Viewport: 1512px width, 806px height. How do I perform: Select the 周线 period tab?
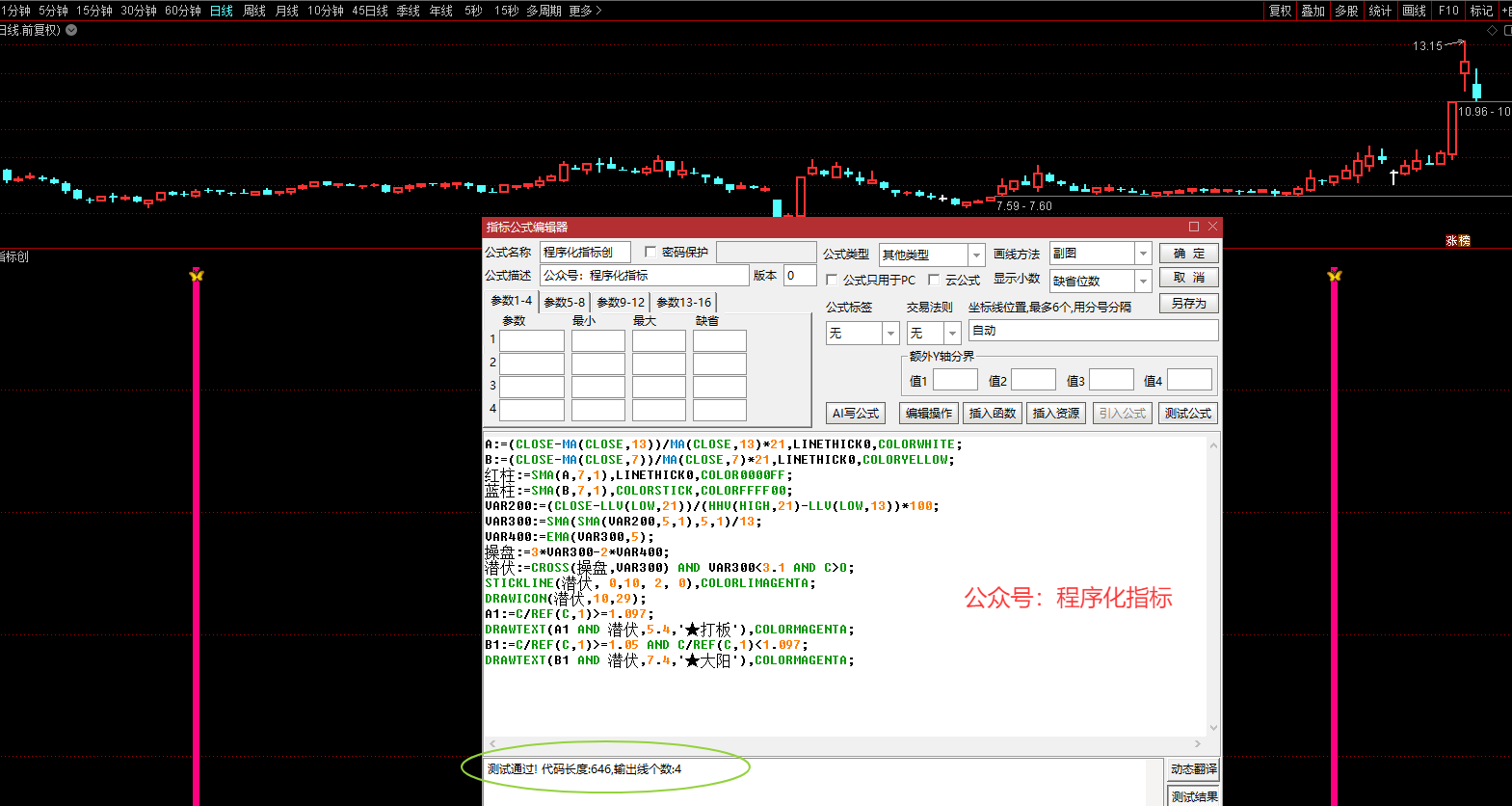pos(254,11)
